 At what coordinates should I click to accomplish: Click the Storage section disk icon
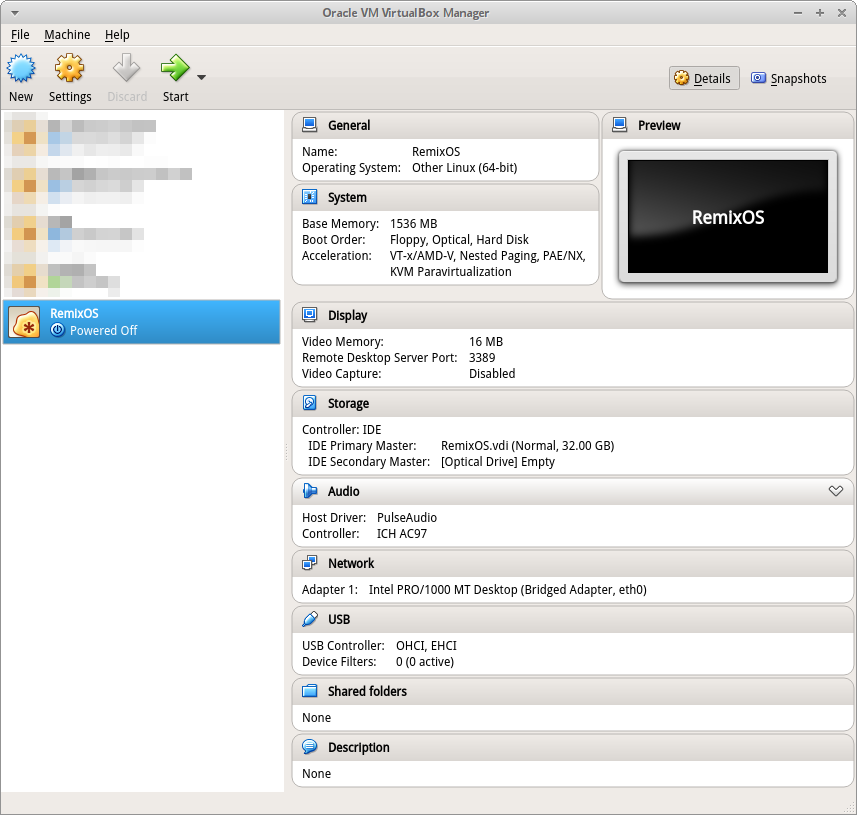coord(310,403)
